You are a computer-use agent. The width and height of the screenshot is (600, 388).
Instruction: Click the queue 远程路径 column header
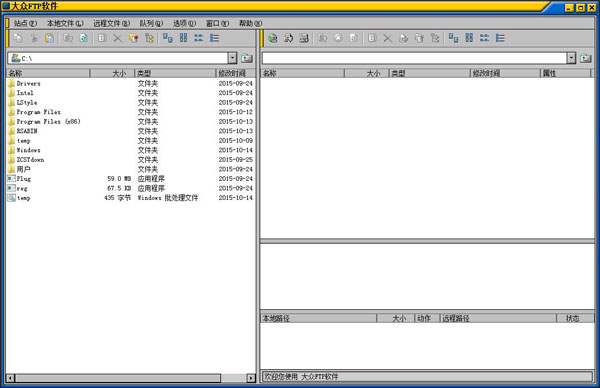point(498,318)
